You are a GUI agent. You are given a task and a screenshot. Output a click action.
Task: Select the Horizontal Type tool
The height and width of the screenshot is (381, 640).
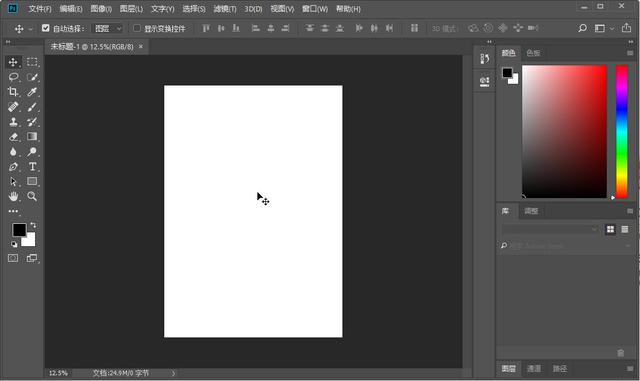(32, 167)
